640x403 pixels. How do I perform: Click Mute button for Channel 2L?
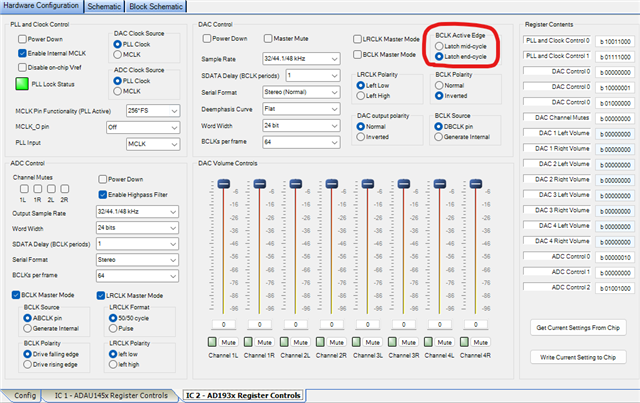pyautogui.click(x=300, y=342)
